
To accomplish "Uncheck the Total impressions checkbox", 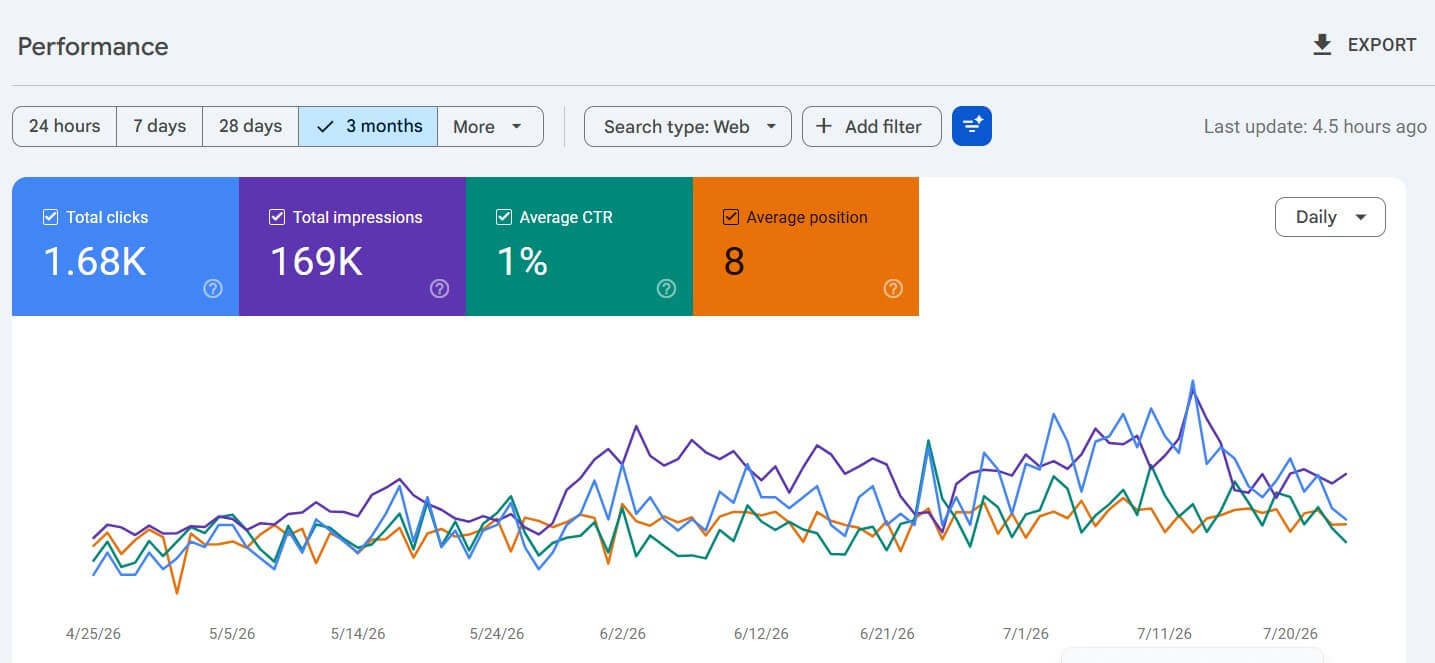I will point(277,217).
